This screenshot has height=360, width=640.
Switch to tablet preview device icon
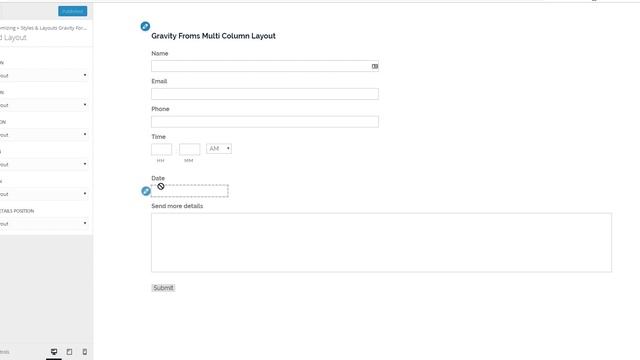[x=69, y=351]
